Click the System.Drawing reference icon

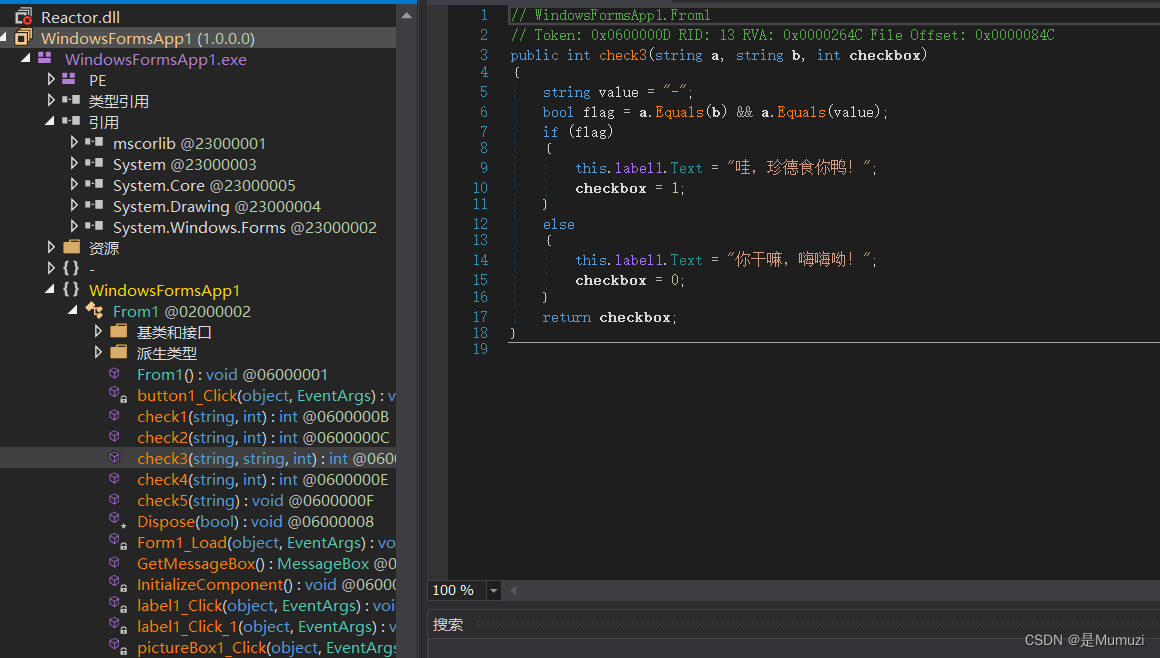point(94,205)
